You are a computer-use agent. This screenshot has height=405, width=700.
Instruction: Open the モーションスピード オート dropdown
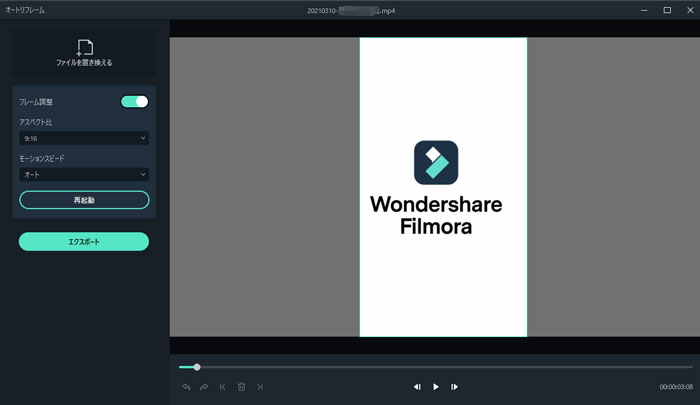pos(84,175)
